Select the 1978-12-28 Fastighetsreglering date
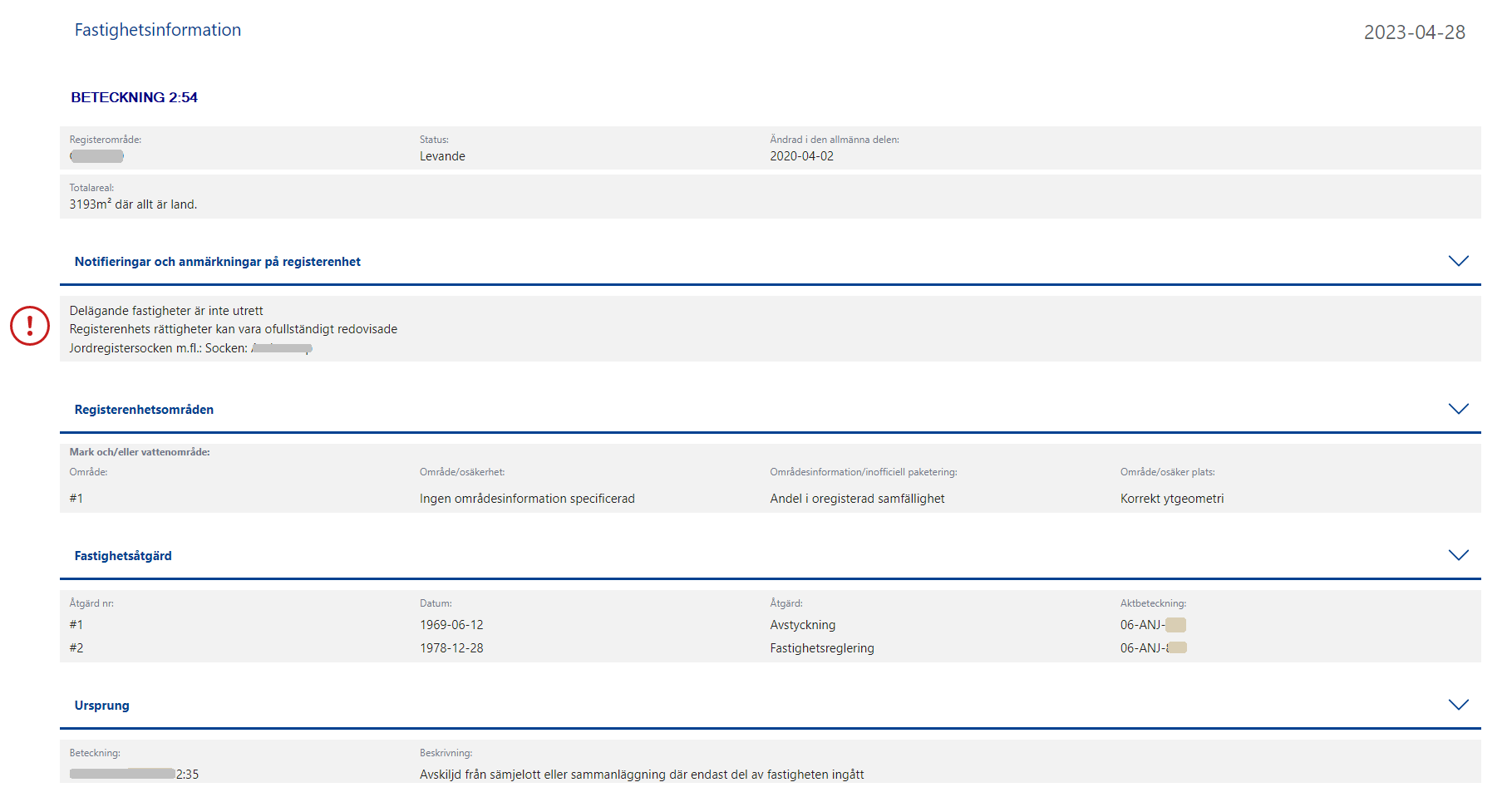 451,648
